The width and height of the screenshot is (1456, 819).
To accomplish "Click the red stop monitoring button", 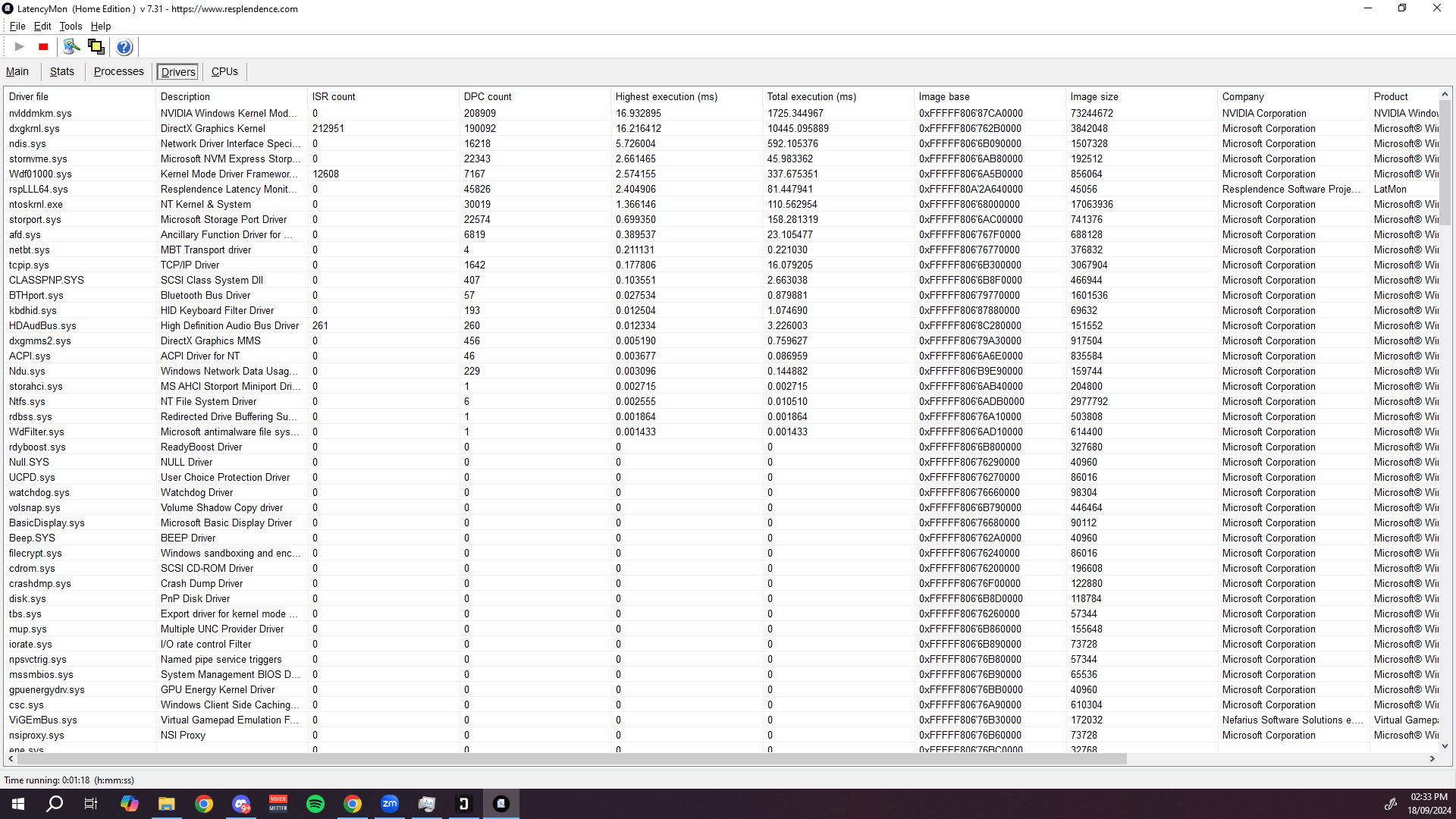I will point(43,47).
